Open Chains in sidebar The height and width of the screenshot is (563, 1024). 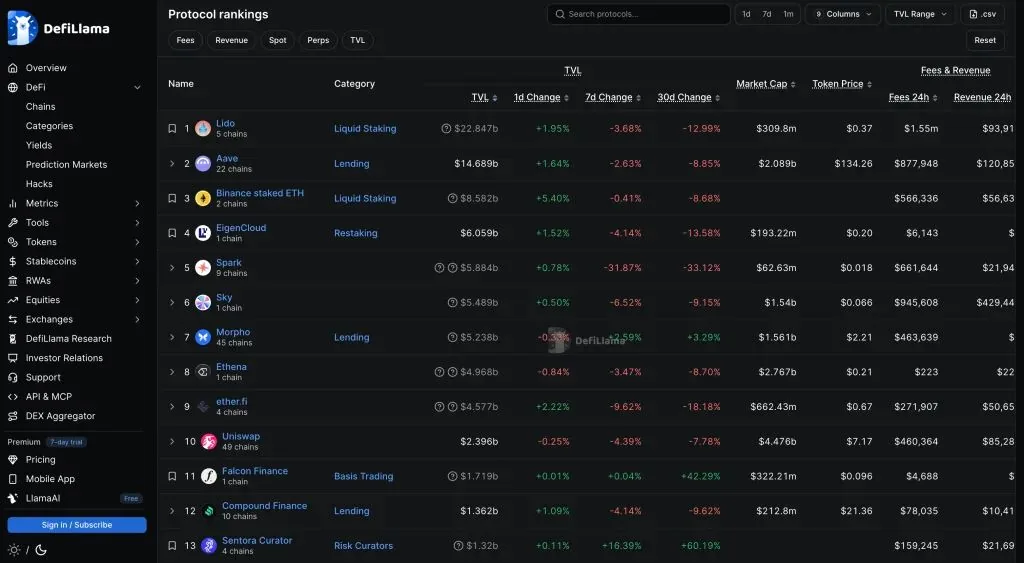(x=40, y=106)
